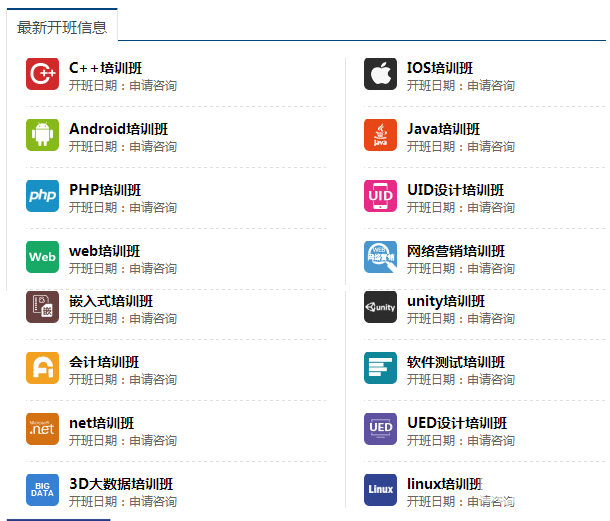
Task: Open the Android培训班 link
Action: 118,129
